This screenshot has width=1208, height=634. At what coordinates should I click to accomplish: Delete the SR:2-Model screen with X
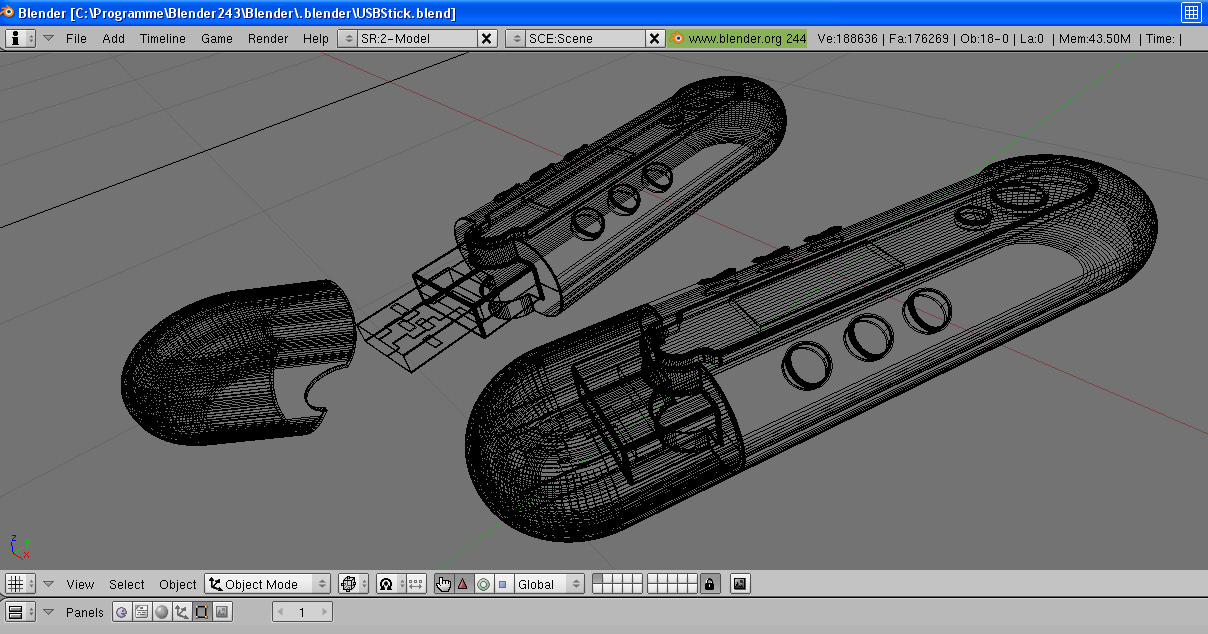(x=487, y=38)
